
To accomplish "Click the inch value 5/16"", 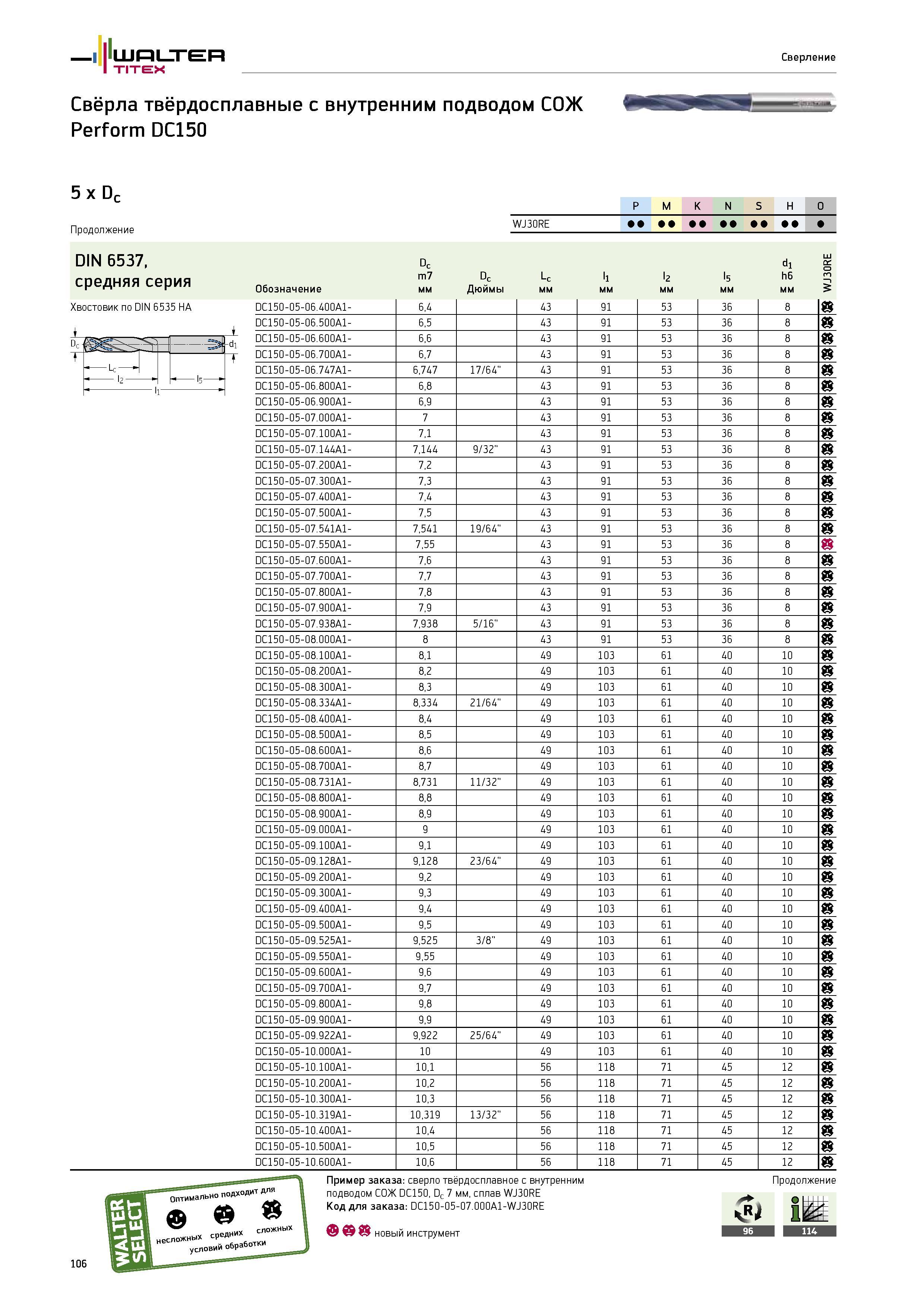I will click(x=485, y=623).
